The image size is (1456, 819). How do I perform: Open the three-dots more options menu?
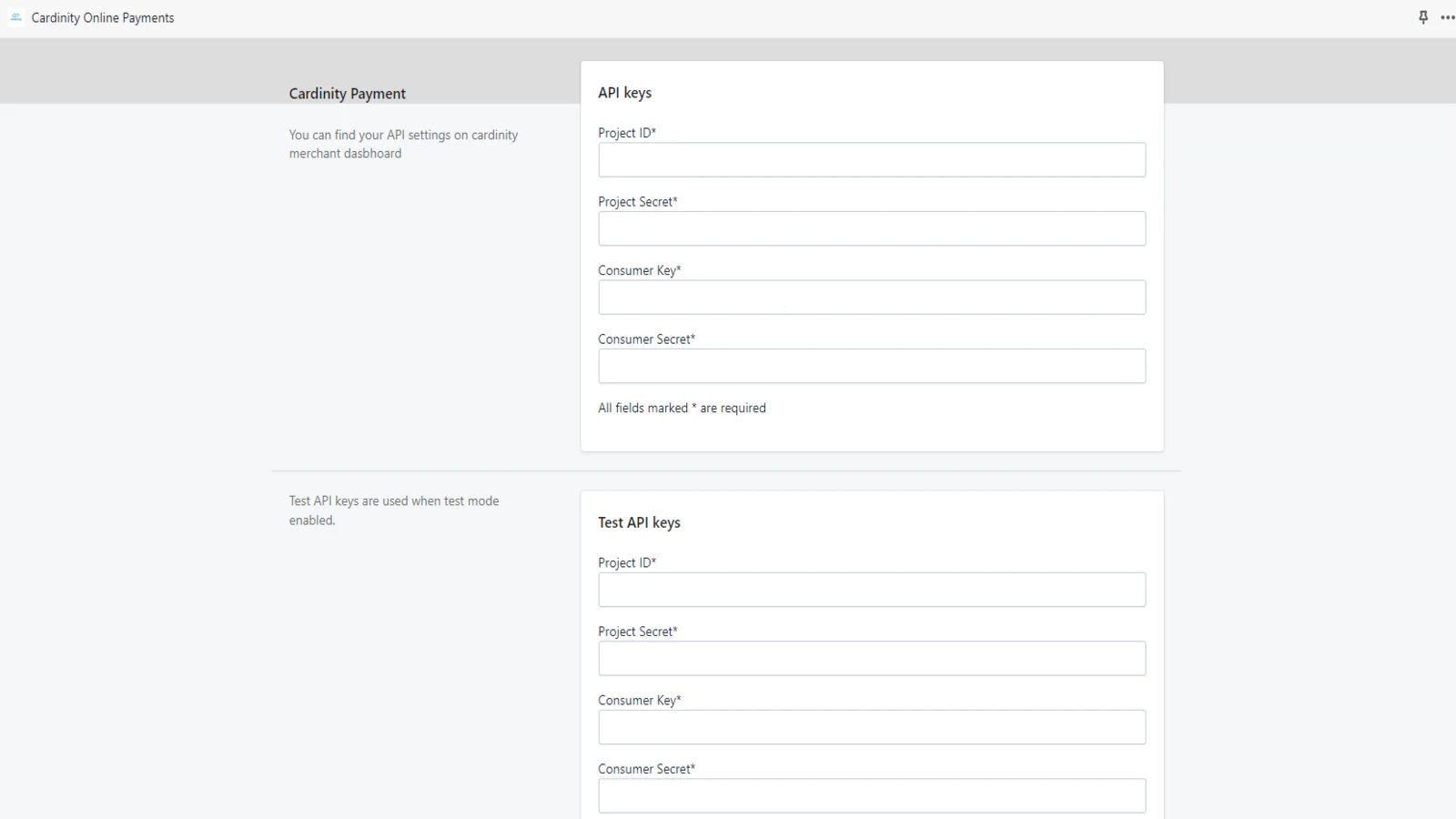point(1447,17)
